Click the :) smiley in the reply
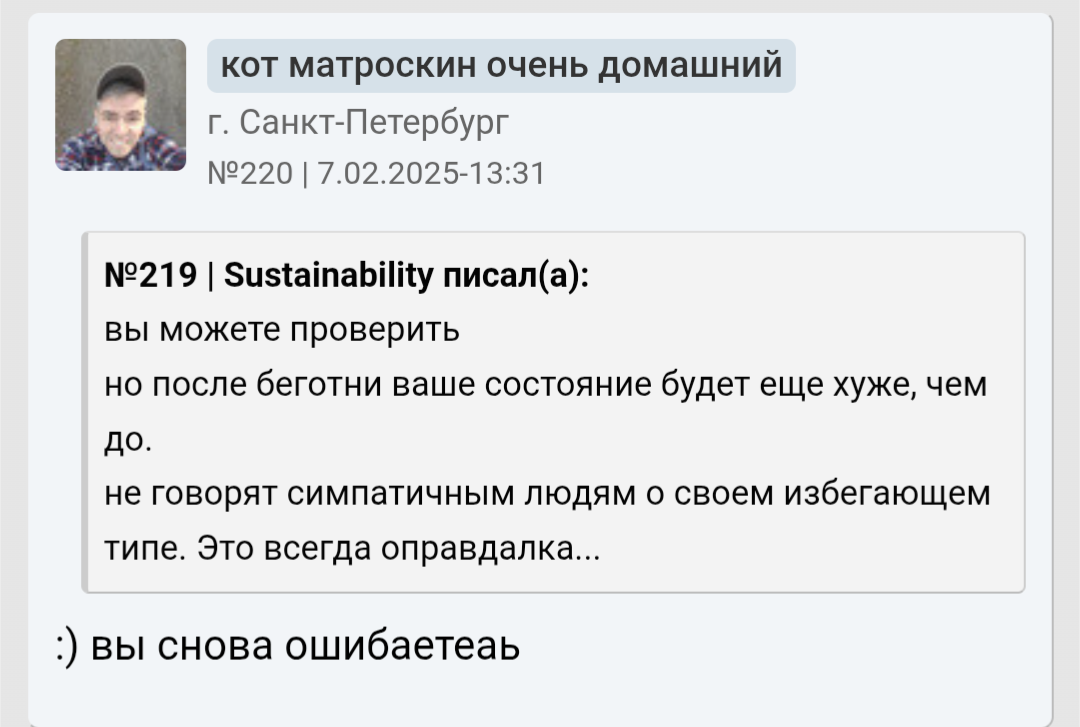 point(67,648)
